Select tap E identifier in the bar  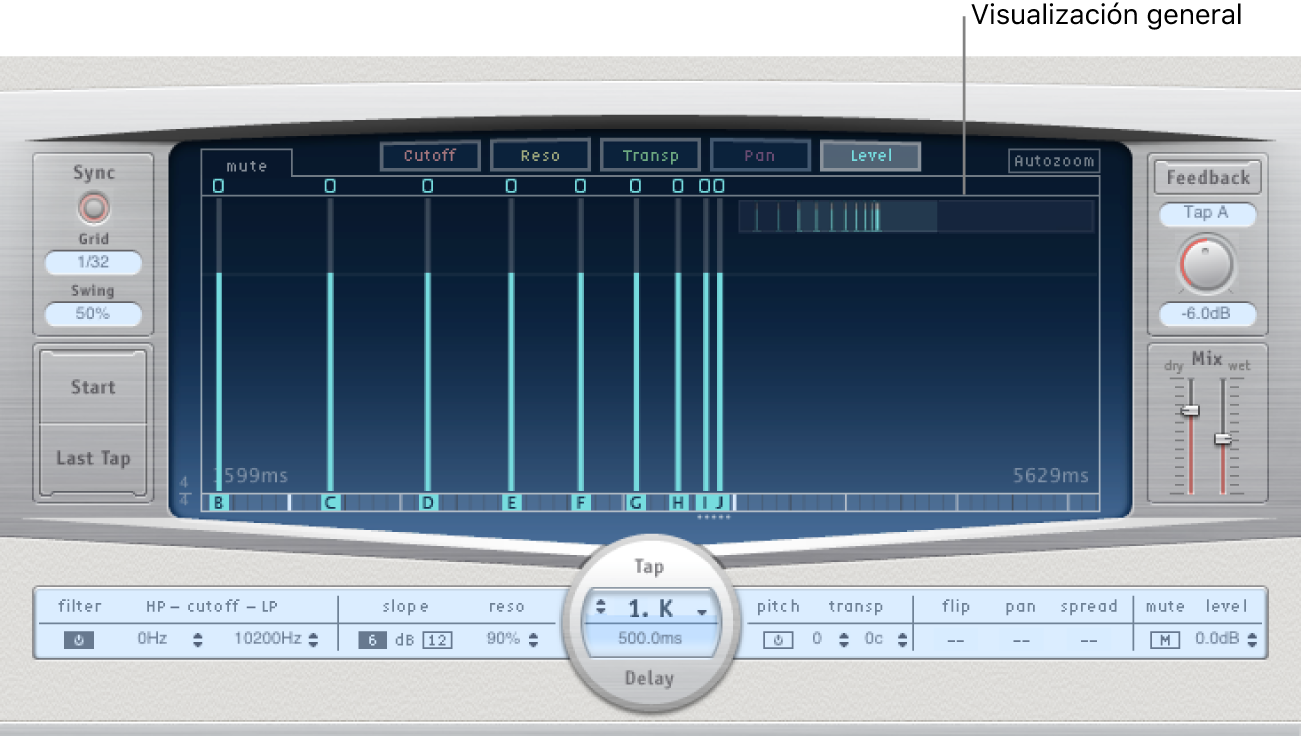tap(511, 503)
